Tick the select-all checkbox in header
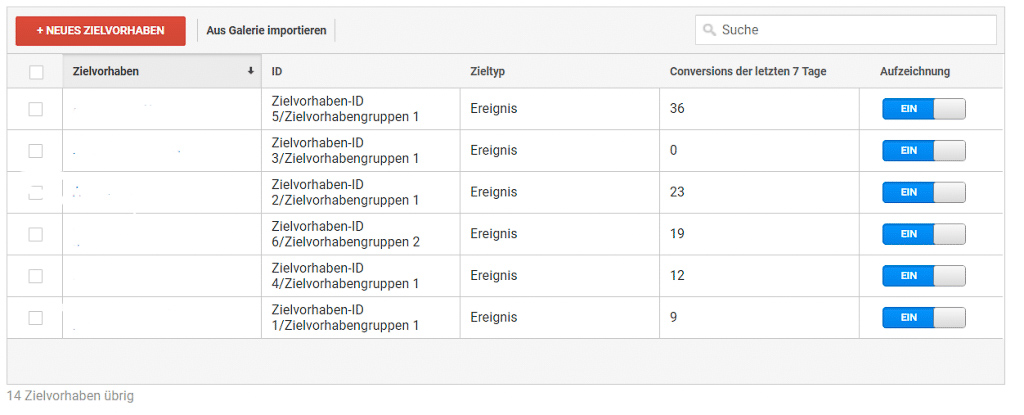The height and width of the screenshot is (415, 1024). pos(36,72)
